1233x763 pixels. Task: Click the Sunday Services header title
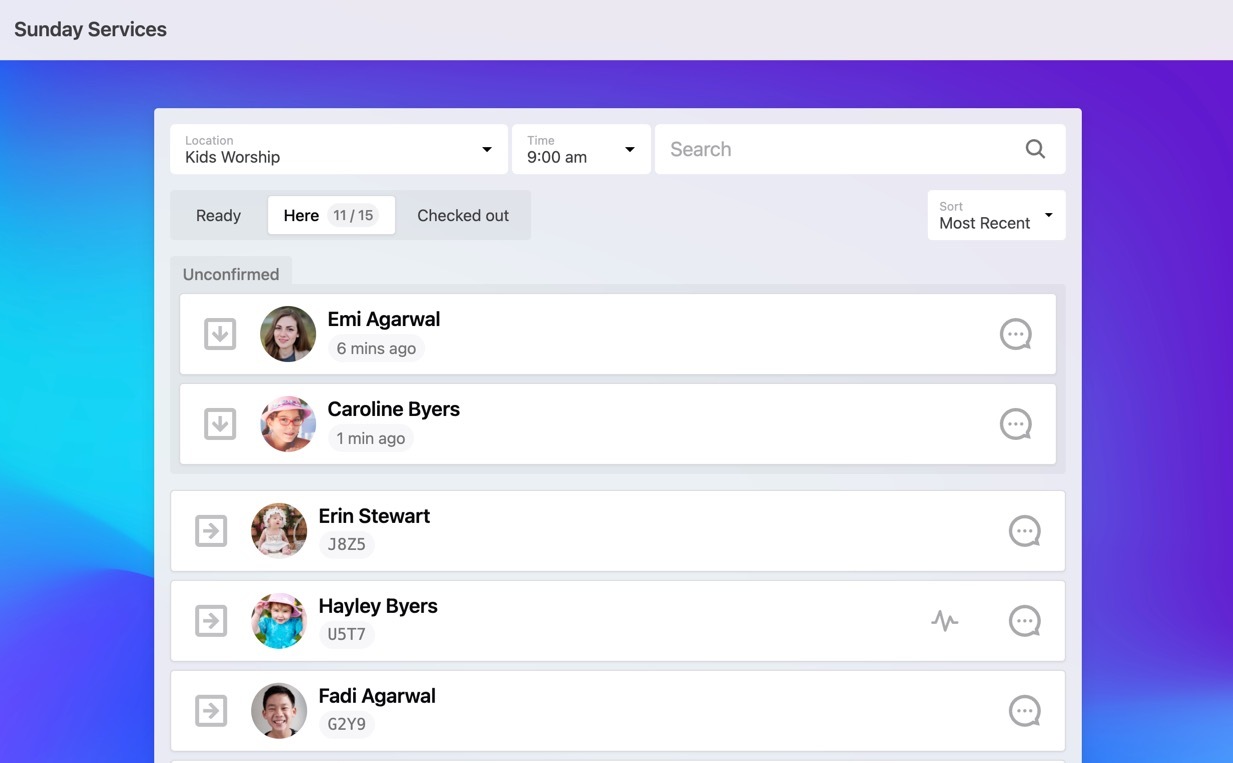click(90, 29)
